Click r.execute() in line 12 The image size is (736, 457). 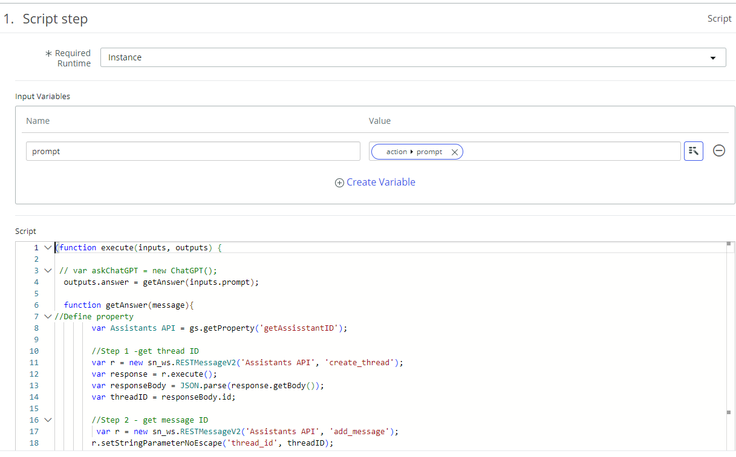tap(189, 374)
